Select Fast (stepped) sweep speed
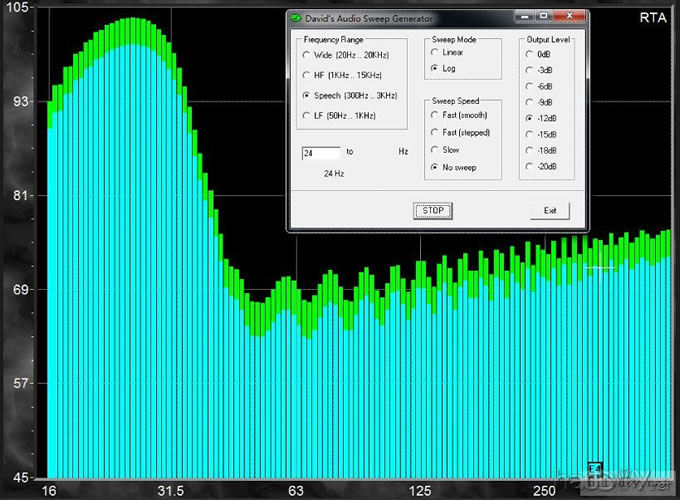Image resolution: width=680 pixels, height=500 pixels. coord(434,133)
